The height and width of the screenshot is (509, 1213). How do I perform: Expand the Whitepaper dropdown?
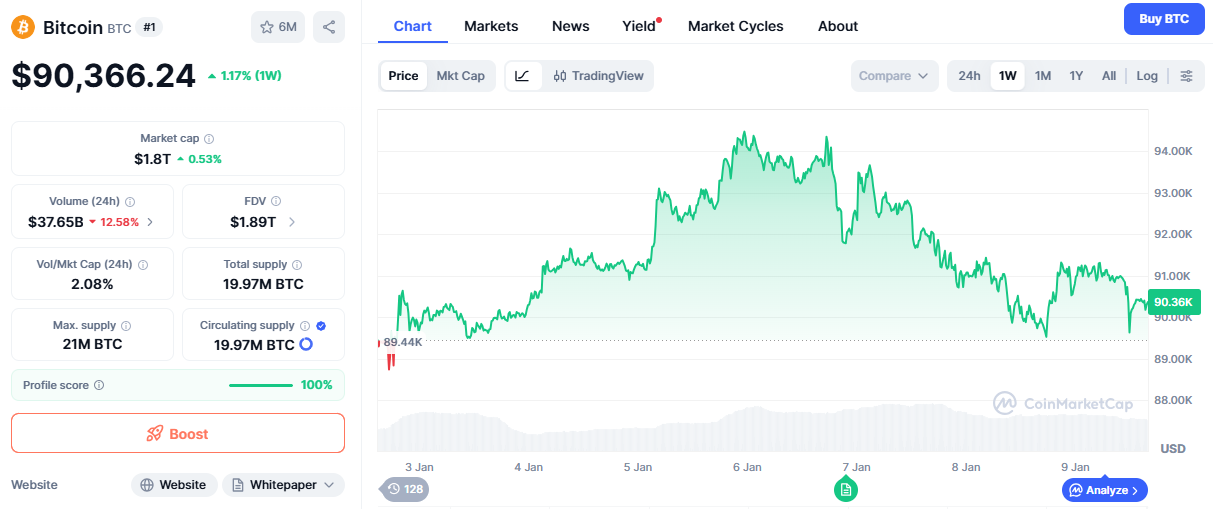[x=284, y=485]
